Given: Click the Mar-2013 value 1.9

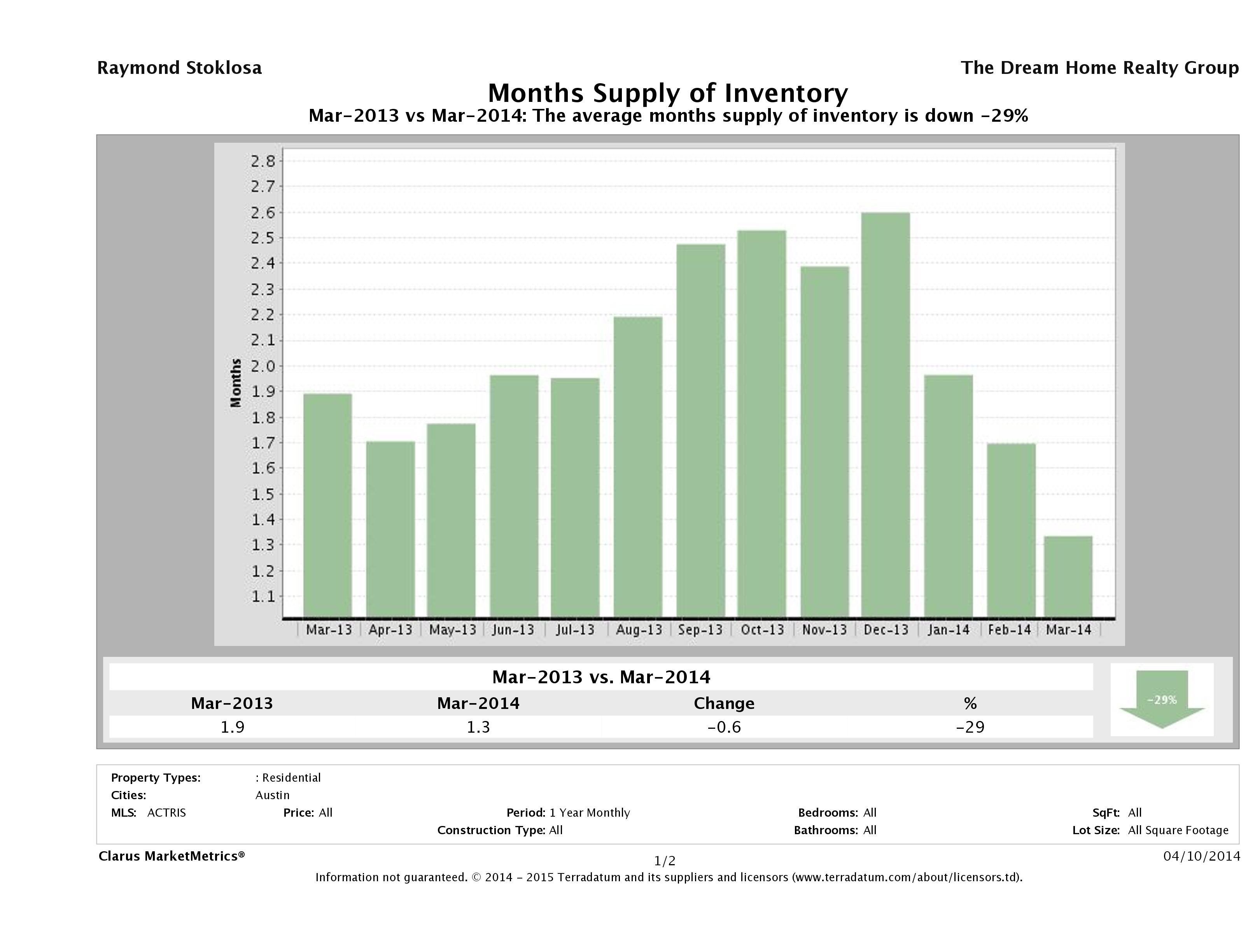Looking at the screenshot, I should pyautogui.click(x=232, y=727).
